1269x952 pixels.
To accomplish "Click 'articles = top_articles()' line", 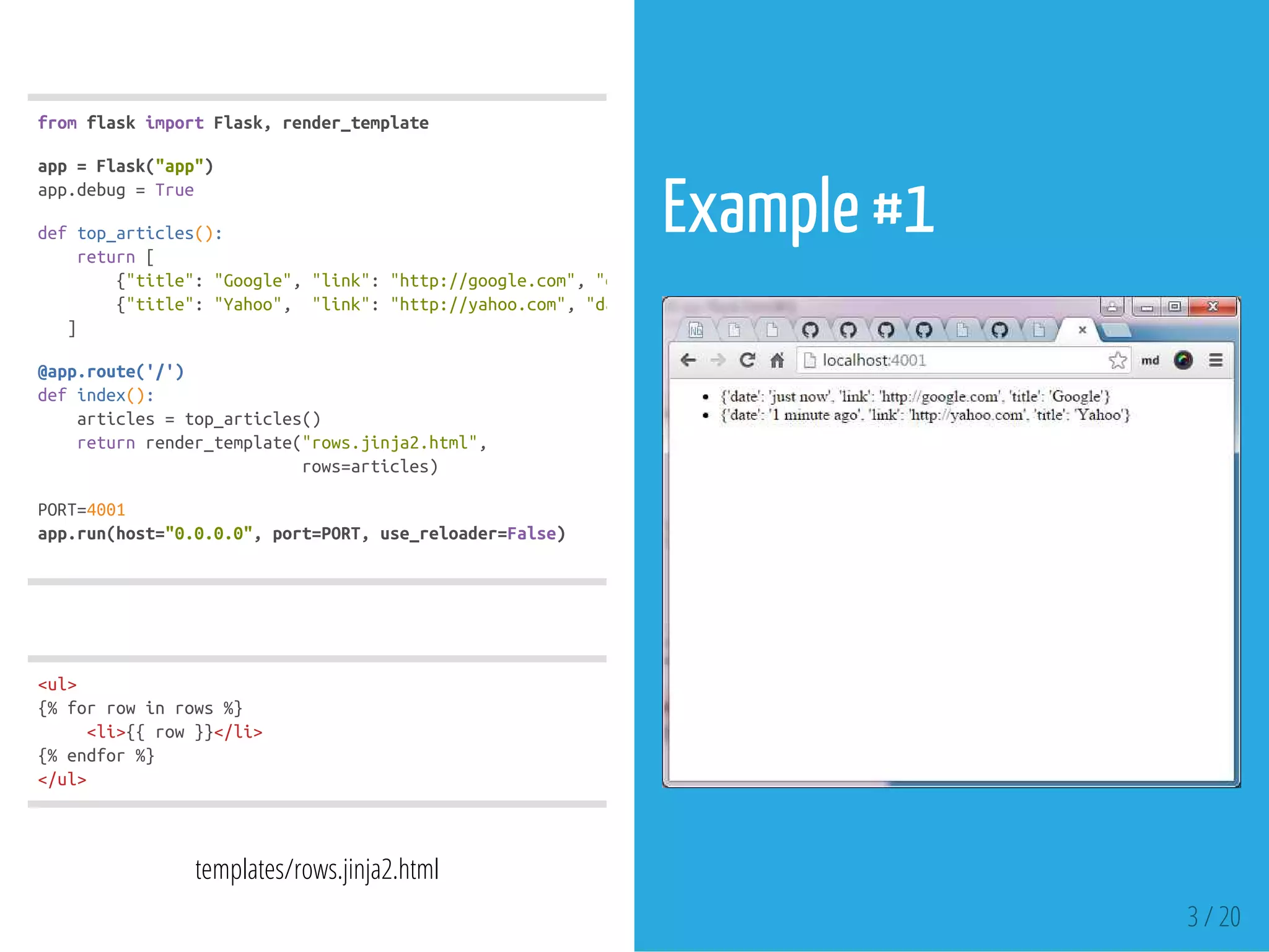I will (x=199, y=419).
